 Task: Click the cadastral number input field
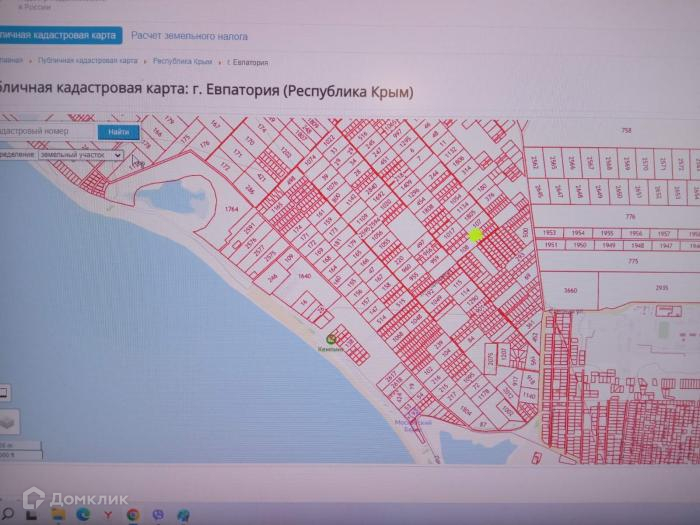tap(45, 131)
